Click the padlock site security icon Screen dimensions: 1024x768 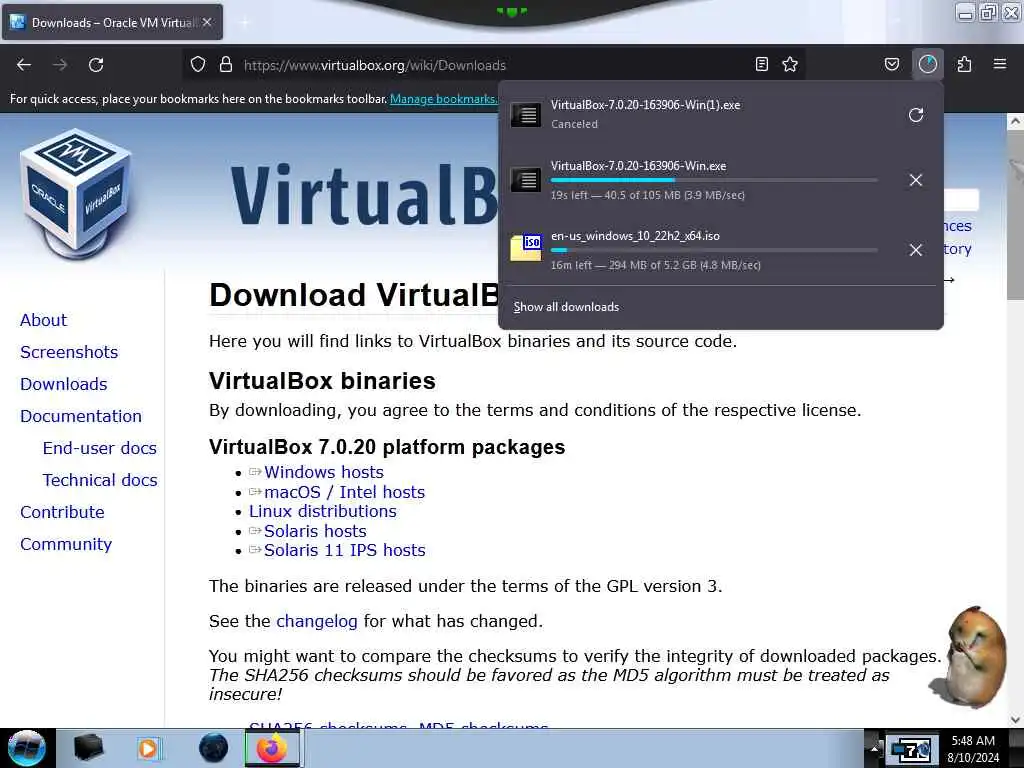[226, 64]
